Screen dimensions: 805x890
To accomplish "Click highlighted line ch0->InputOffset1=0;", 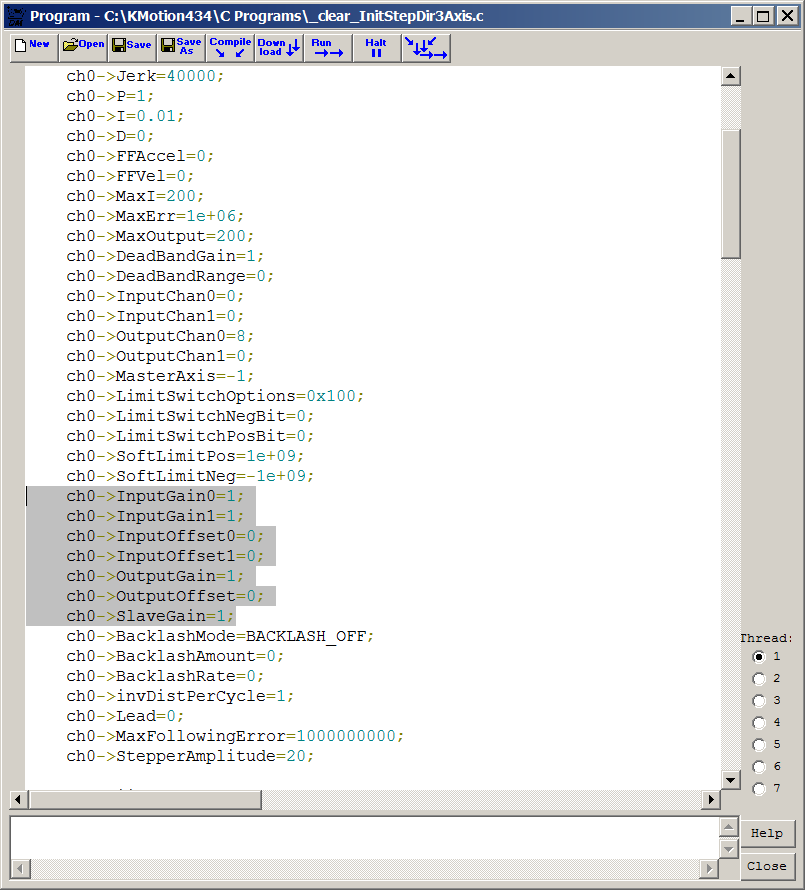I will (x=165, y=556).
